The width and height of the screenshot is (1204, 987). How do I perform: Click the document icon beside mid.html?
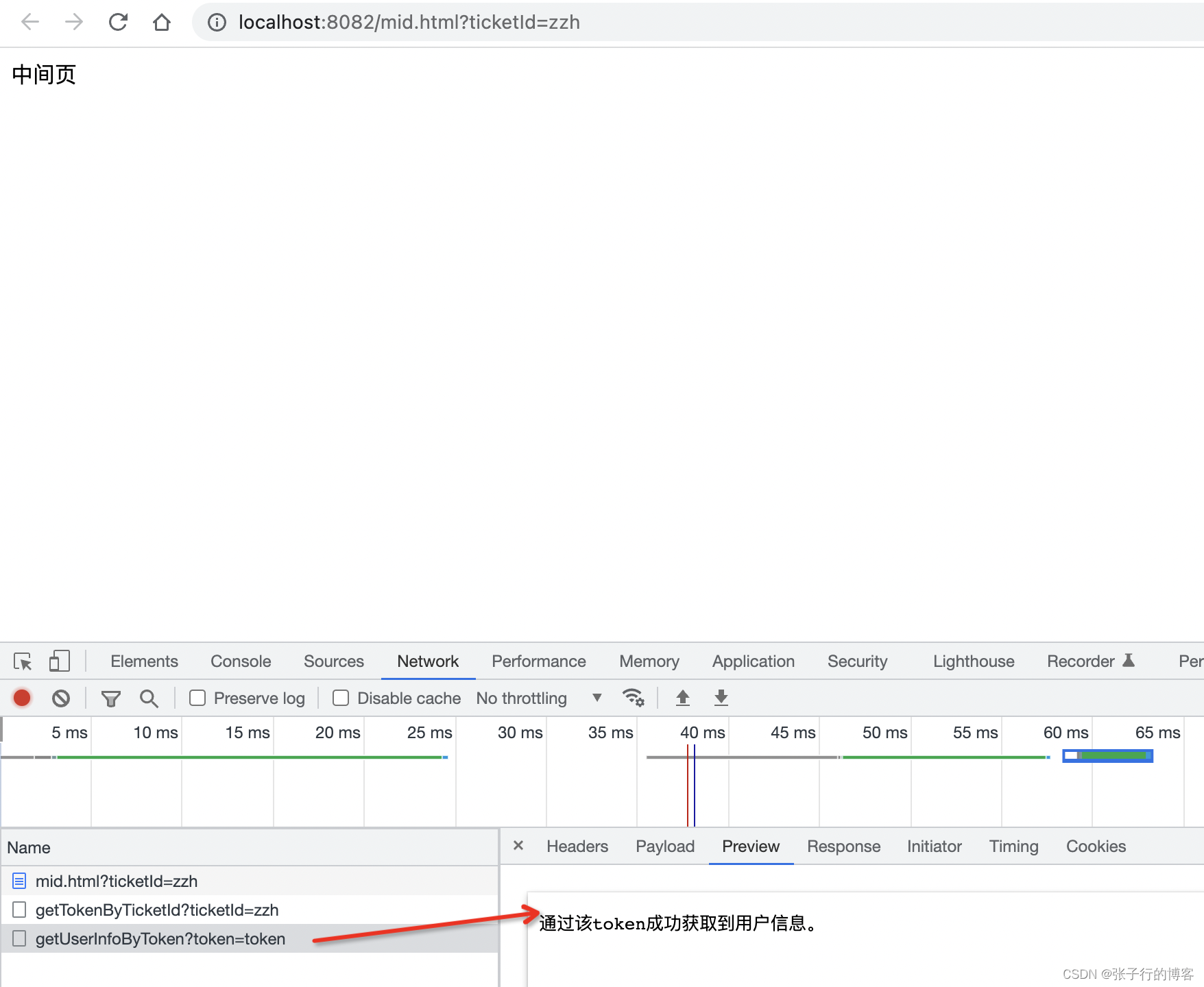[19, 881]
